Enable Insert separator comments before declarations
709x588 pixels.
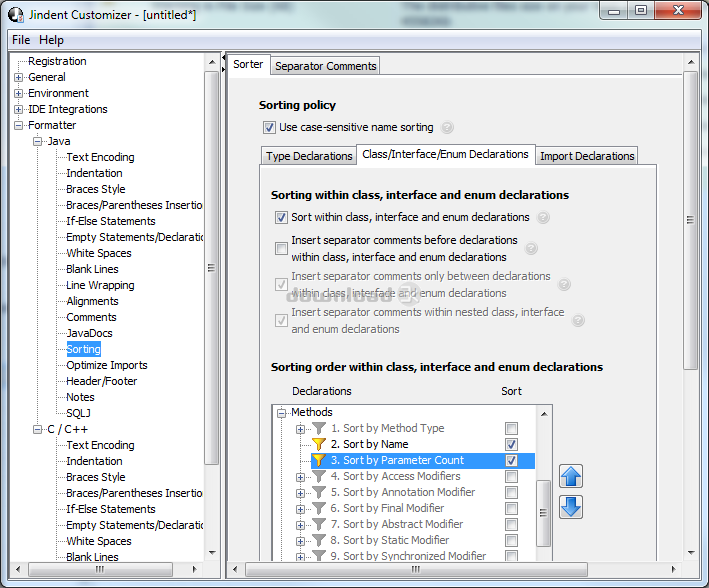pos(281,248)
